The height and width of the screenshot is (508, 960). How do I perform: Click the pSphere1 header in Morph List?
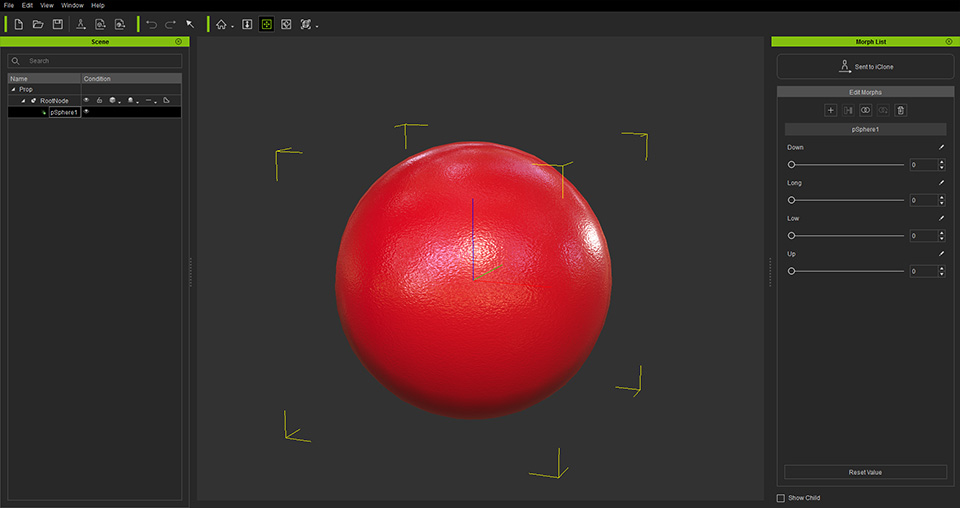tap(865, 130)
